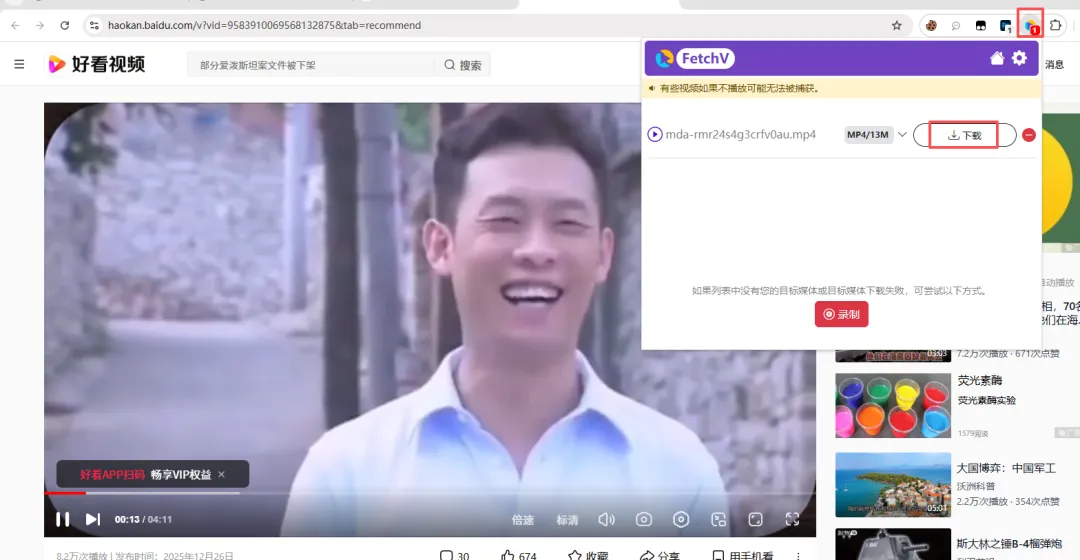Bookmark this page with the star icon
1080x560 pixels.
tap(896, 25)
